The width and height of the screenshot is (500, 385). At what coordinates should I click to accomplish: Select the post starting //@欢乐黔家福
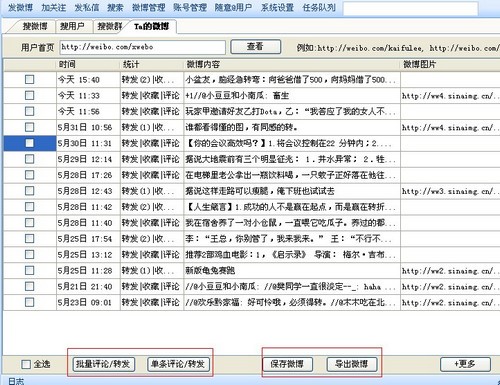pyautogui.click(x=292, y=303)
